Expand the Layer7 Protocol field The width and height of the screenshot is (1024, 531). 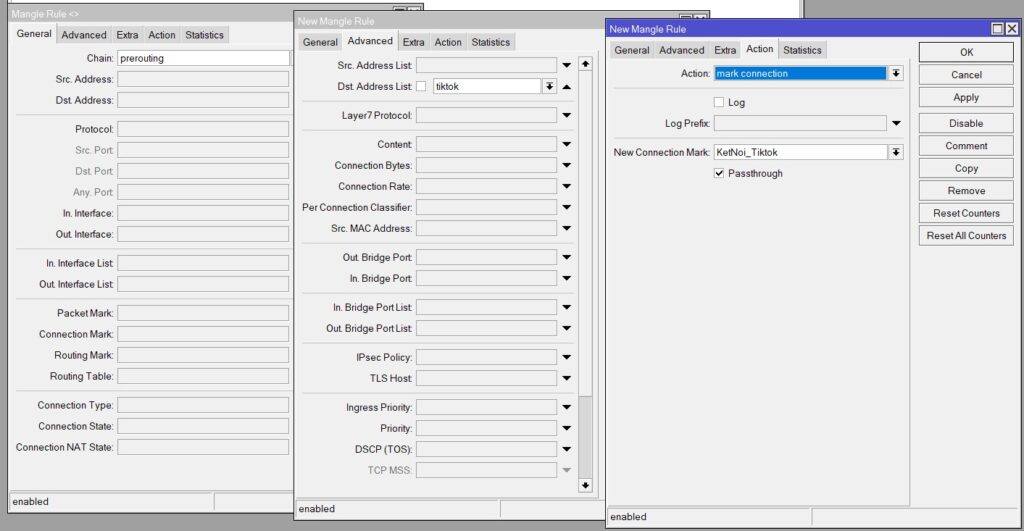coord(567,116)
